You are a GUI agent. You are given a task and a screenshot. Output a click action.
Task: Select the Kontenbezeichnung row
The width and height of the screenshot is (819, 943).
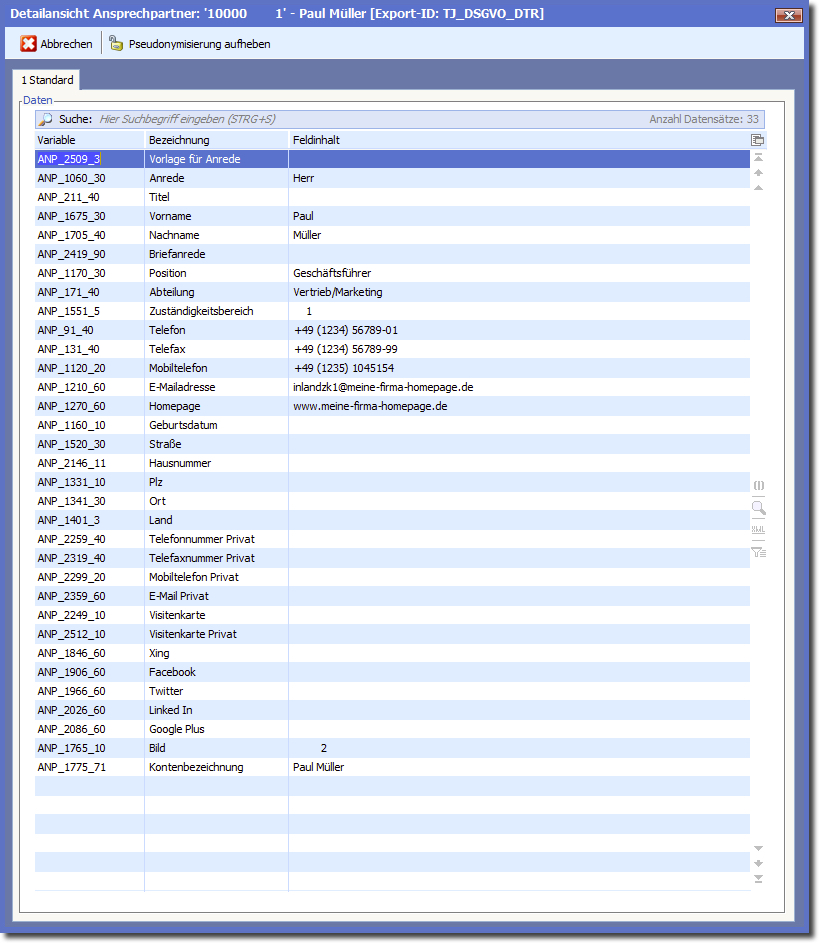click(x=392, y=767)
